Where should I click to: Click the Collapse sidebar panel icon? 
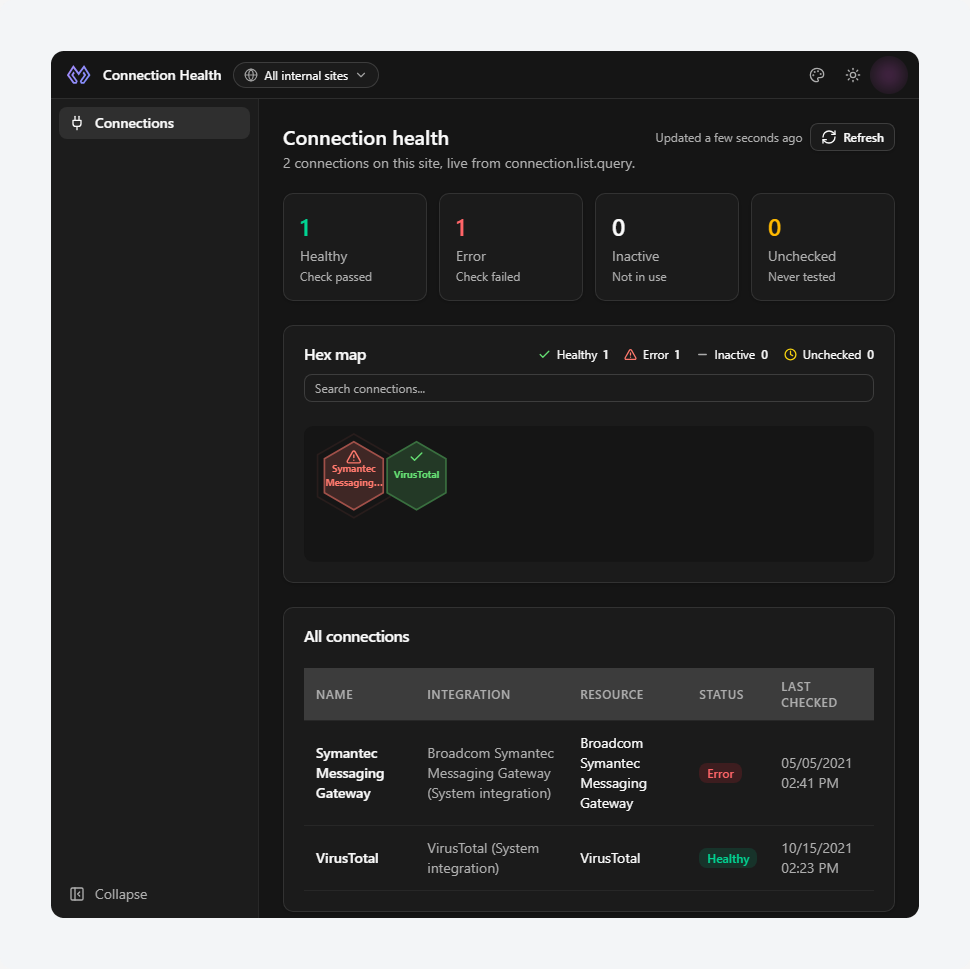pyautogui.click(x=77, y=894)
